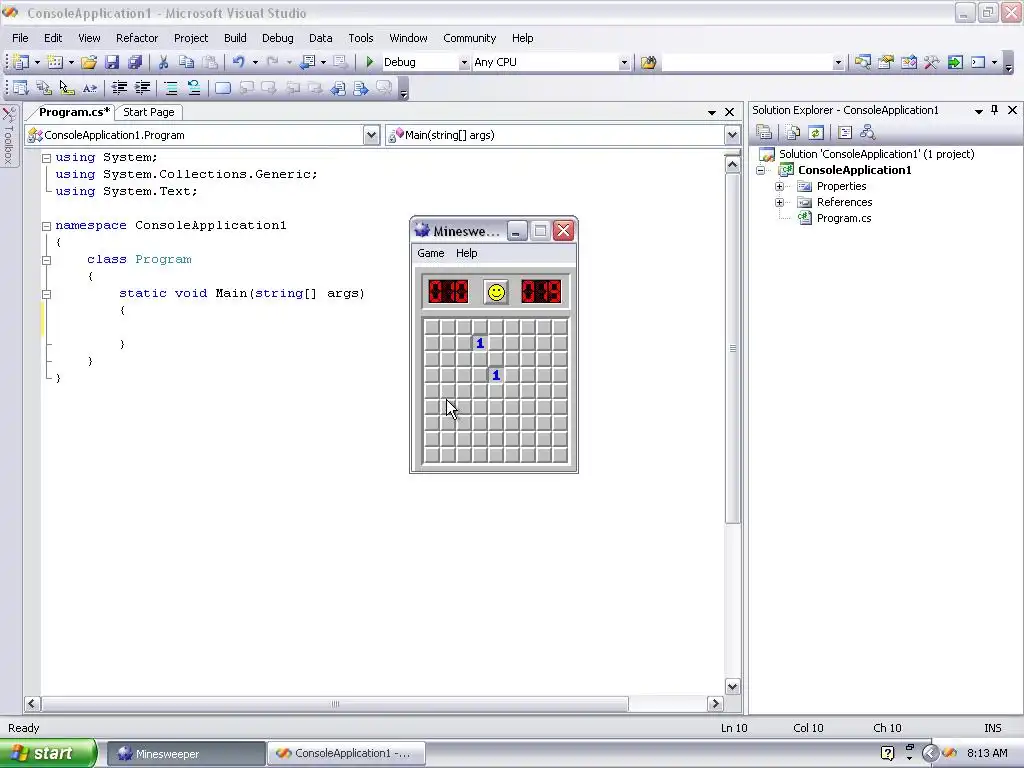Decrease line indent with the toolbar icon

119,88
